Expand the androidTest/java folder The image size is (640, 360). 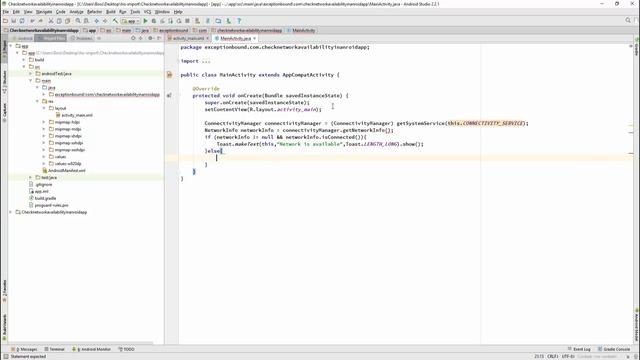pyautogui.click(x=31, y=73)
